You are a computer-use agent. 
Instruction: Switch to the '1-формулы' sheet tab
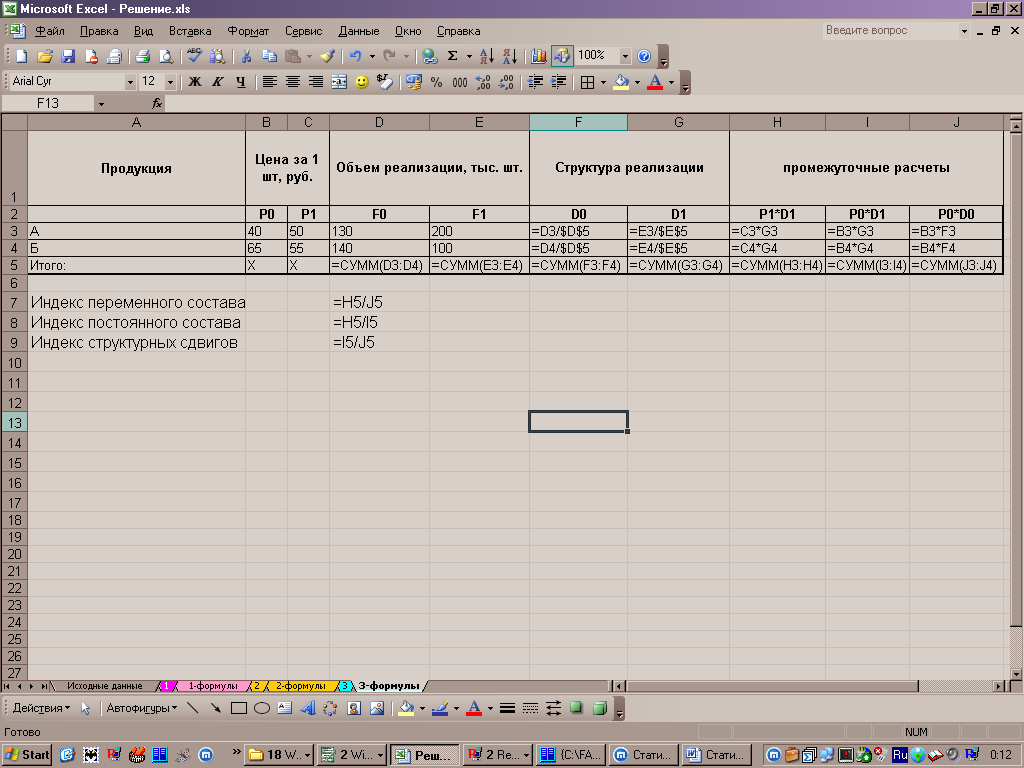tap(213, 686)
